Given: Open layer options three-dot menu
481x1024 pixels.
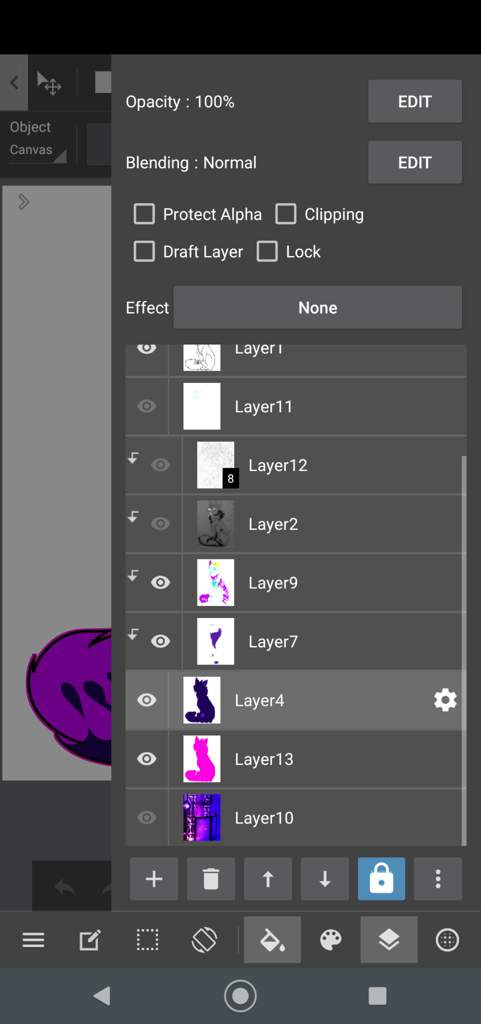Looking at the screenshot, I should pyautogui.click(x=438, y=879).
